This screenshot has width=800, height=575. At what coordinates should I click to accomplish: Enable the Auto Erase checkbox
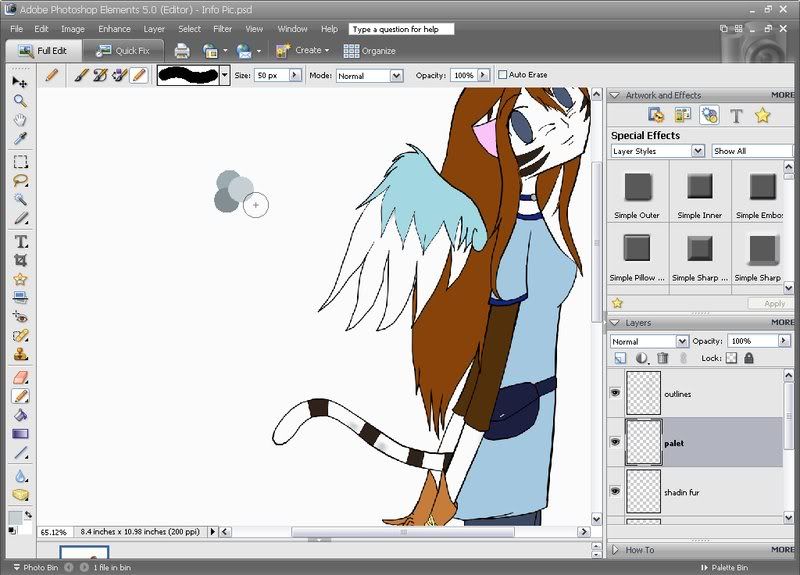coord(503,75)
